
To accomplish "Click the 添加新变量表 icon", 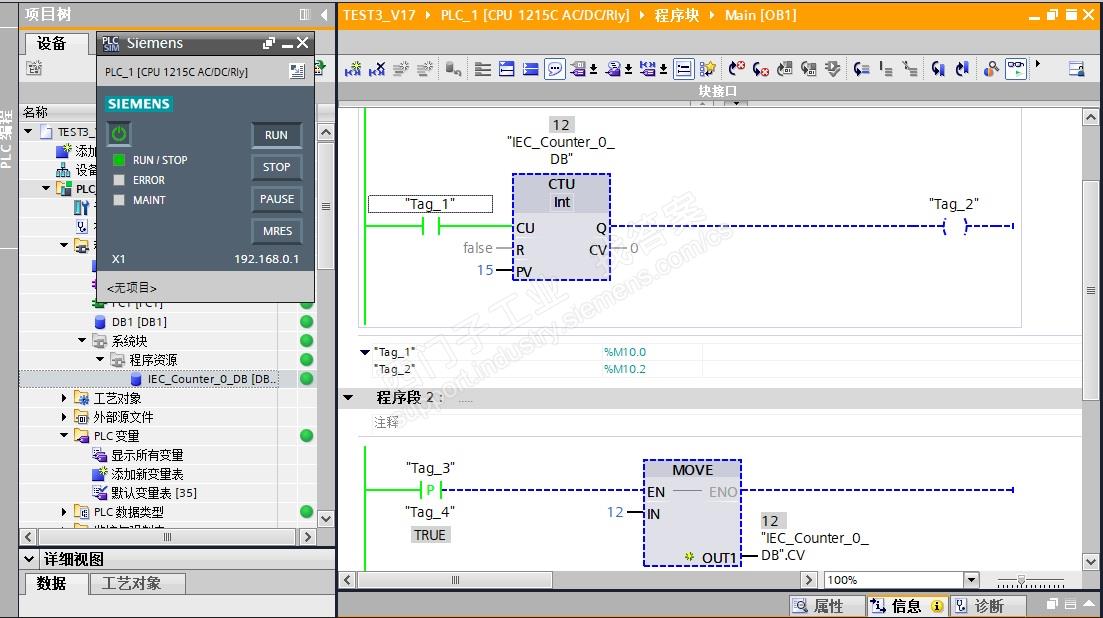I will click(x=99, y=474).
